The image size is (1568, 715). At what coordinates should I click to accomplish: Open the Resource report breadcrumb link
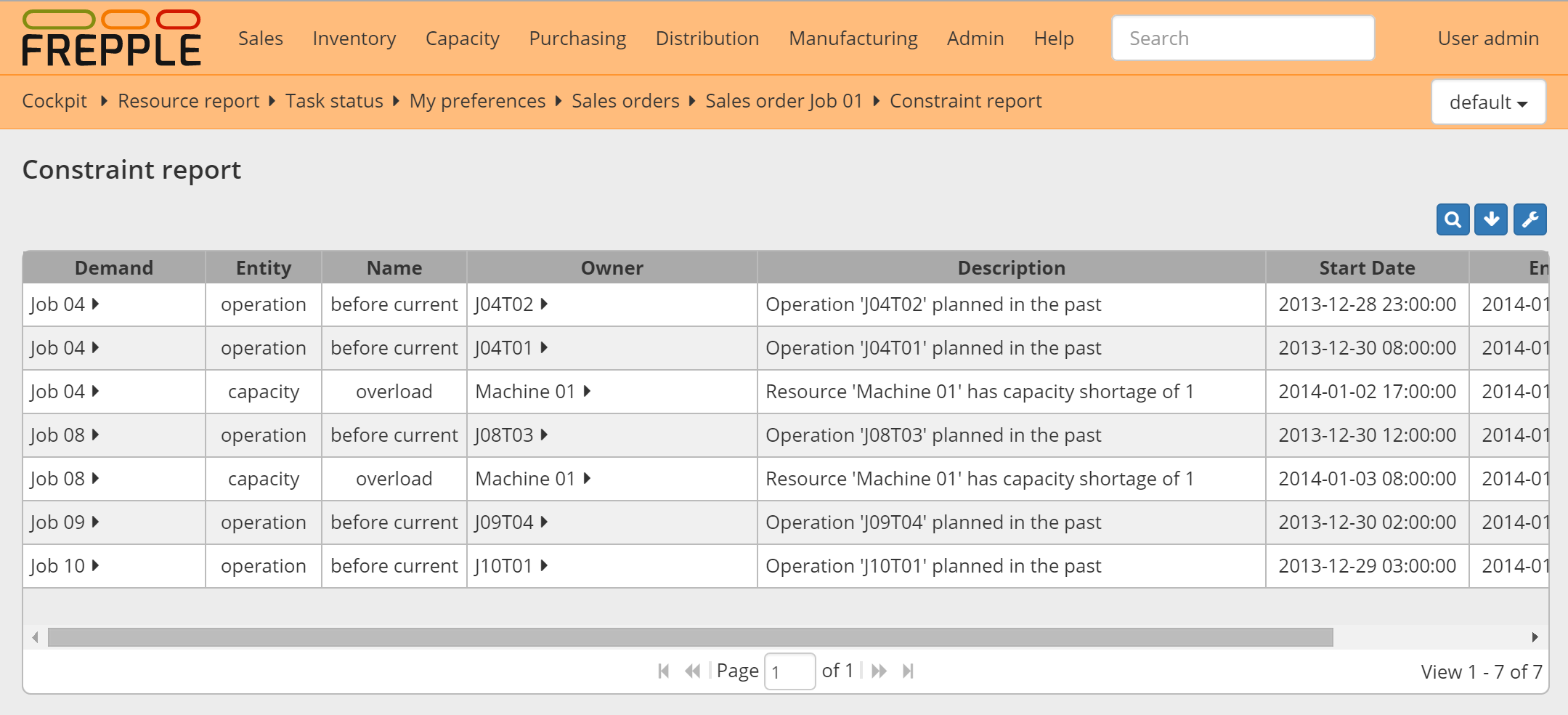click(x=187, y=101)
